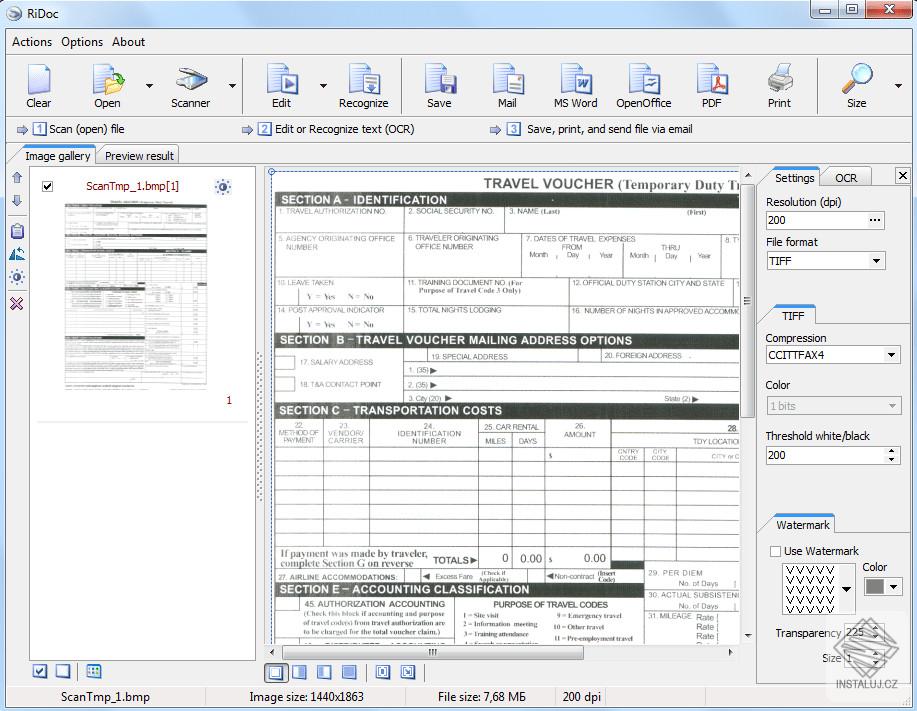917x711 pixels.
Task: Switch to the Preview result tab
Action: (x=139, y=156)
